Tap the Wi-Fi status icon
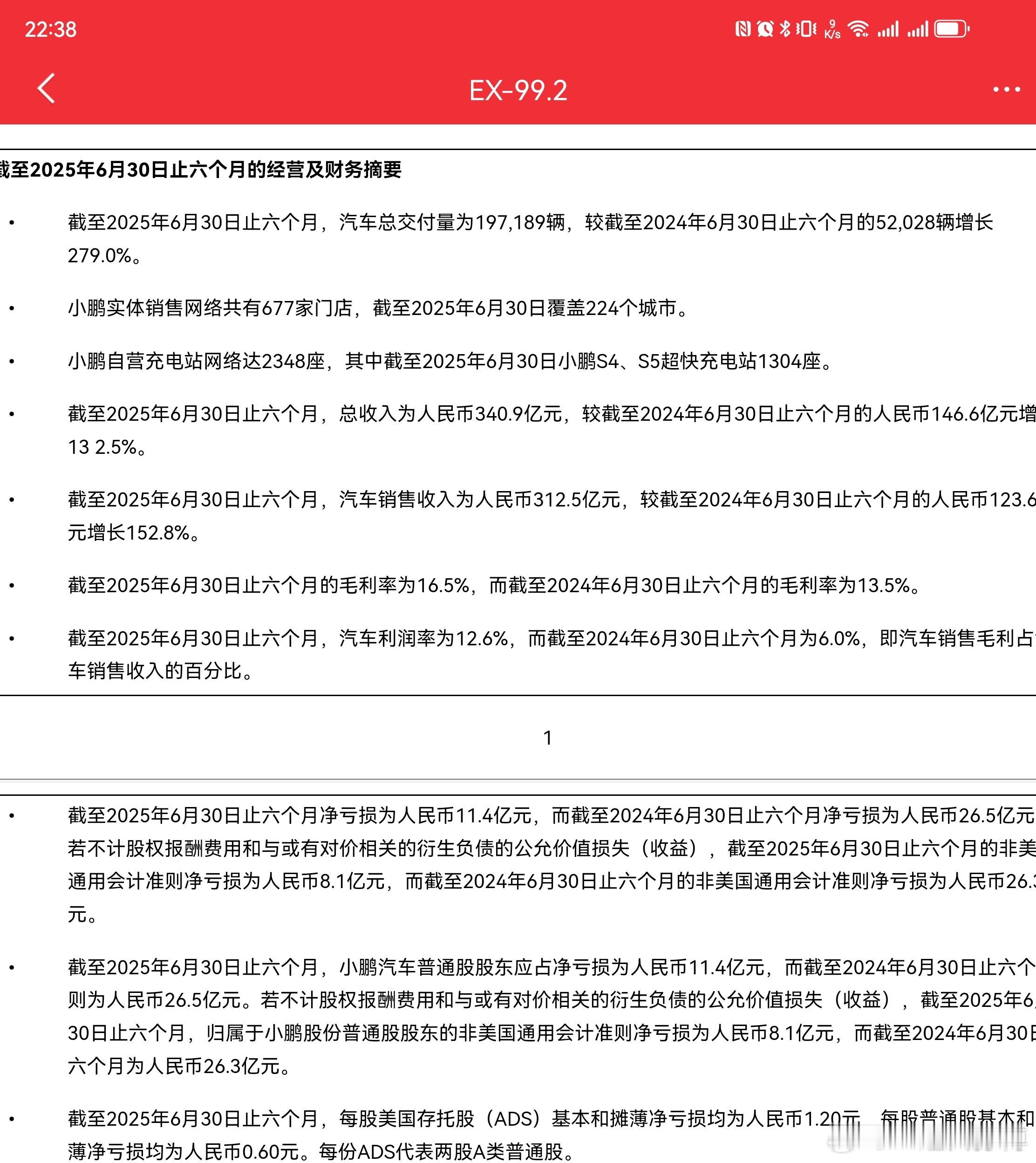Viewport: 1036px width, 1163px height. tap(859, 29)
